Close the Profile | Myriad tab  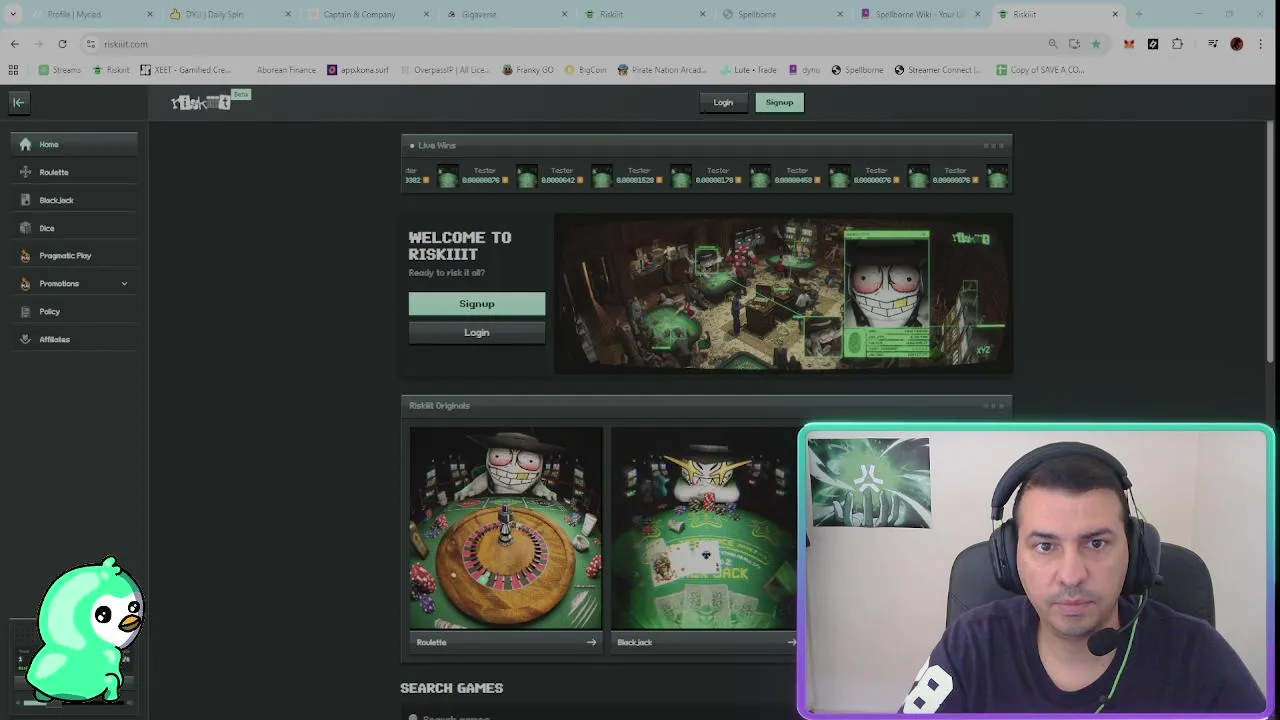tap(150, 14)
